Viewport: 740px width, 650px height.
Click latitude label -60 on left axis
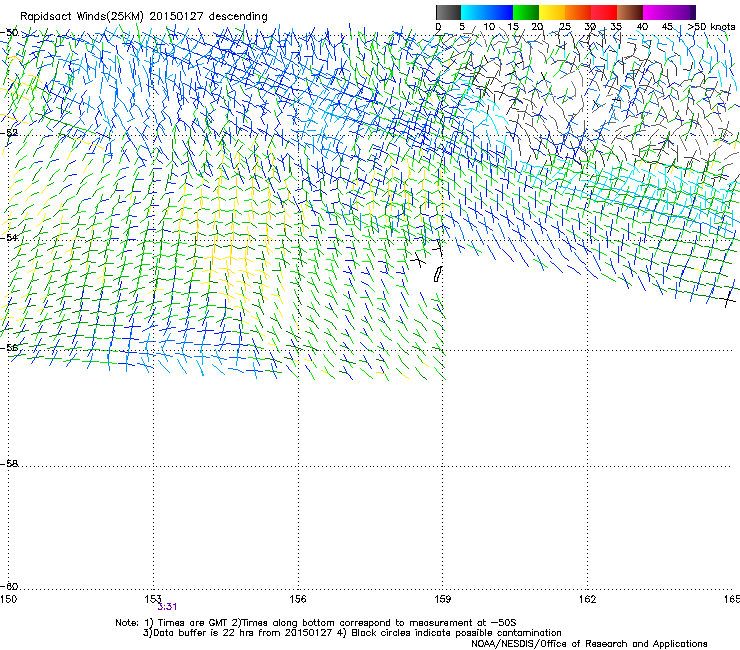[x=9, y=587]
